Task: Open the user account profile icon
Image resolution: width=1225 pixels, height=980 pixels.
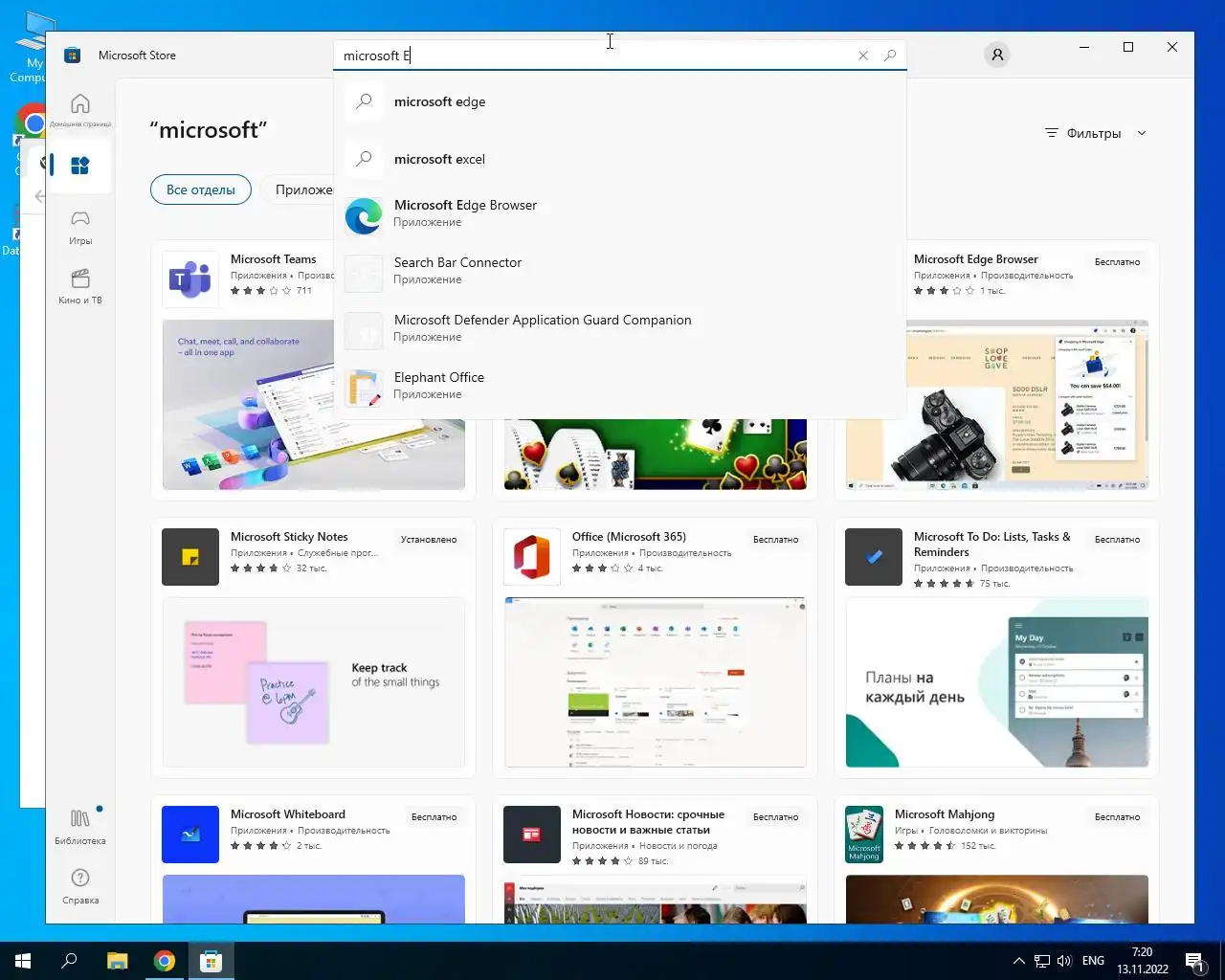Action: click(x=997, y=55)
